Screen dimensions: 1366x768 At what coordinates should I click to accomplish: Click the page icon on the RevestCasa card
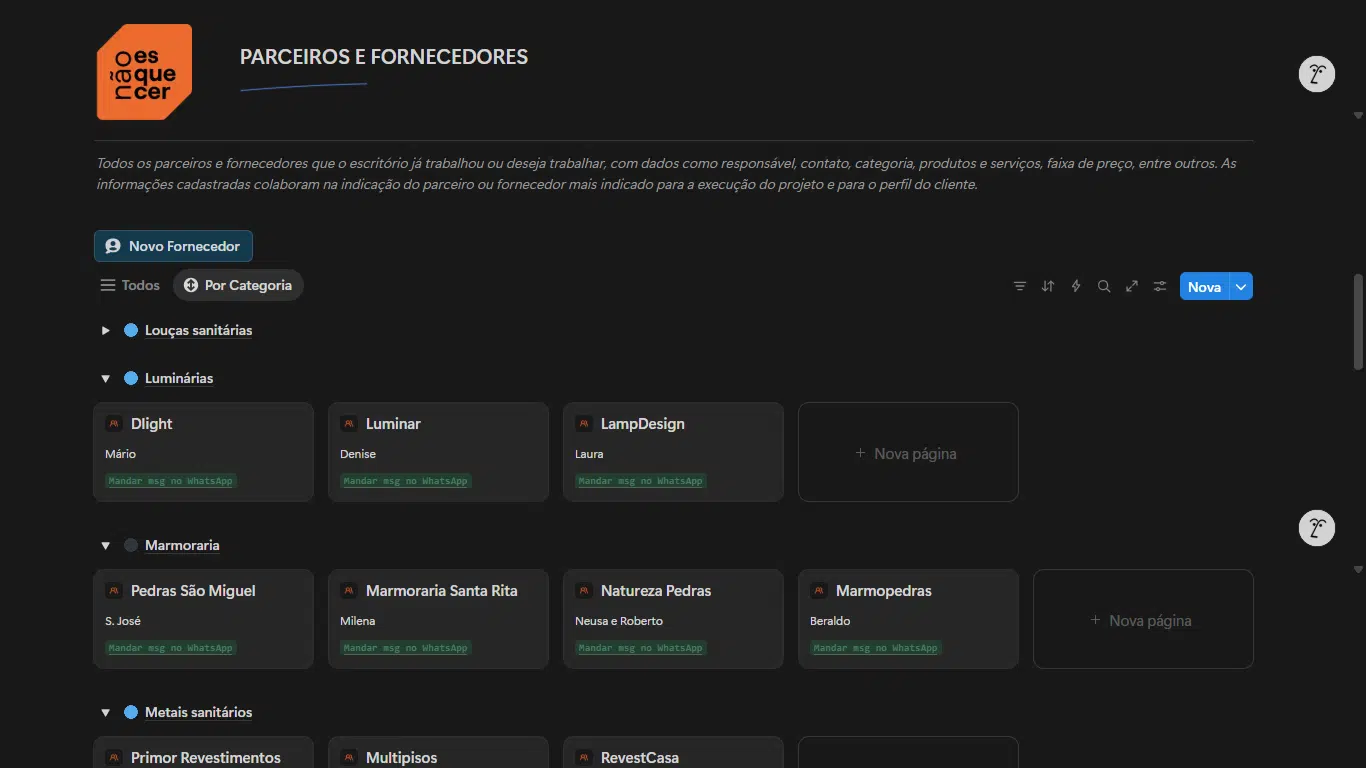coord(584,758)
